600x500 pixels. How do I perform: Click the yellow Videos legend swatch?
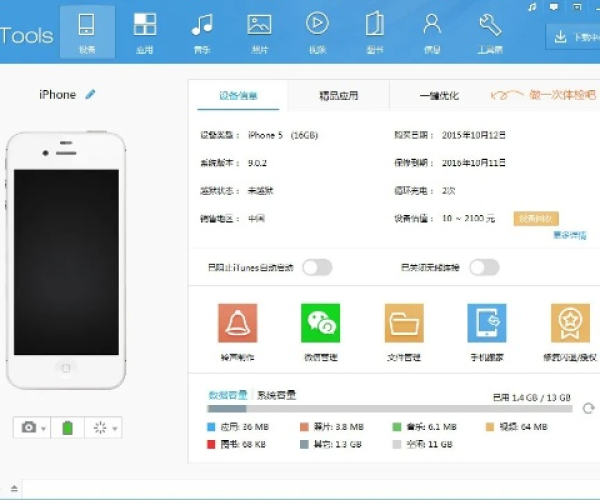490,427
